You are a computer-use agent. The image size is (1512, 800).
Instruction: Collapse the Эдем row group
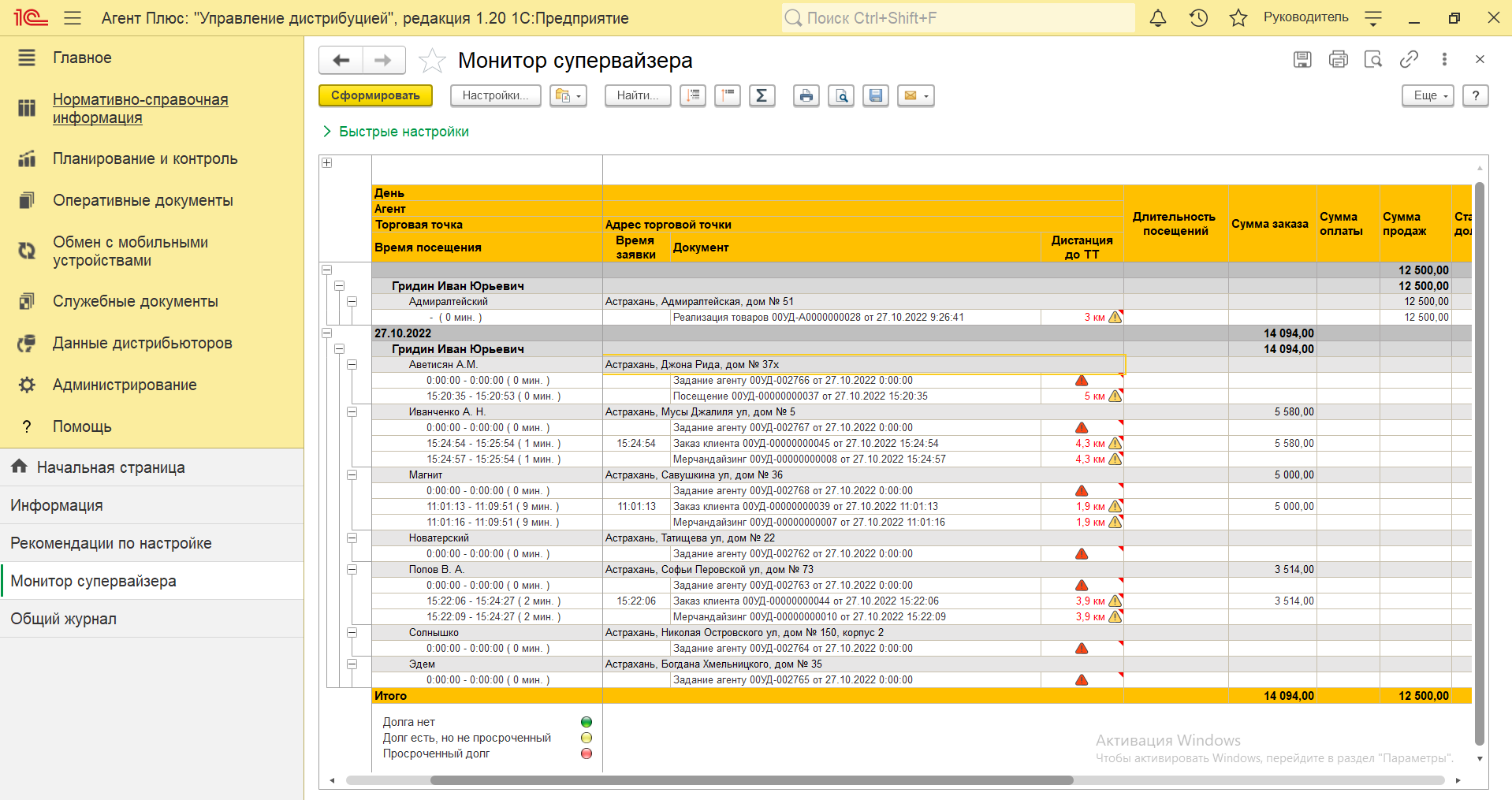352,664
